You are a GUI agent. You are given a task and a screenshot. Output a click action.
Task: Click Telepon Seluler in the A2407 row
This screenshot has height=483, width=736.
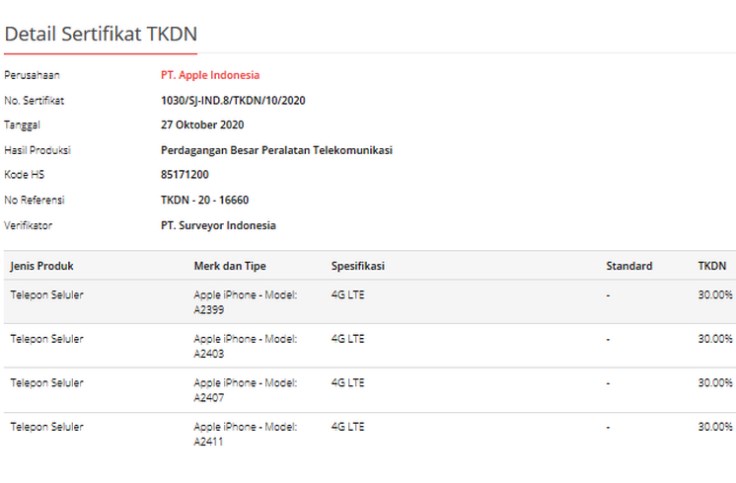47,383
